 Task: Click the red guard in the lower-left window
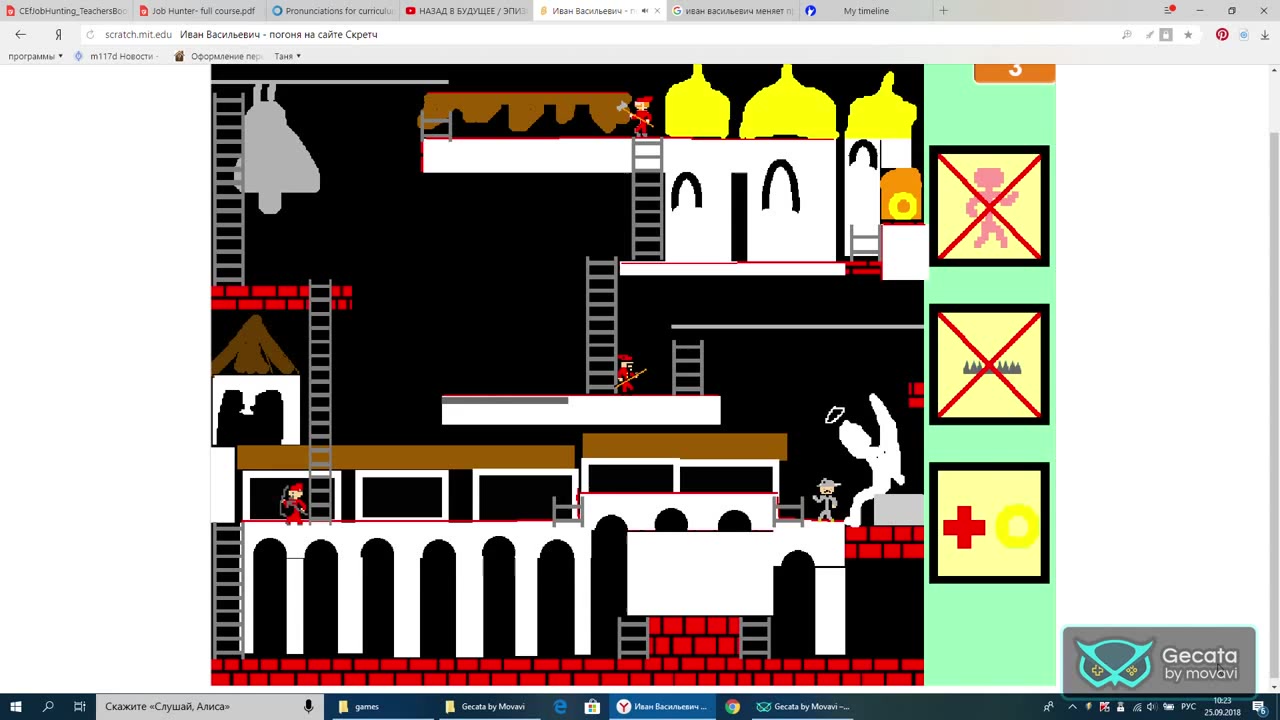[293, 502]
